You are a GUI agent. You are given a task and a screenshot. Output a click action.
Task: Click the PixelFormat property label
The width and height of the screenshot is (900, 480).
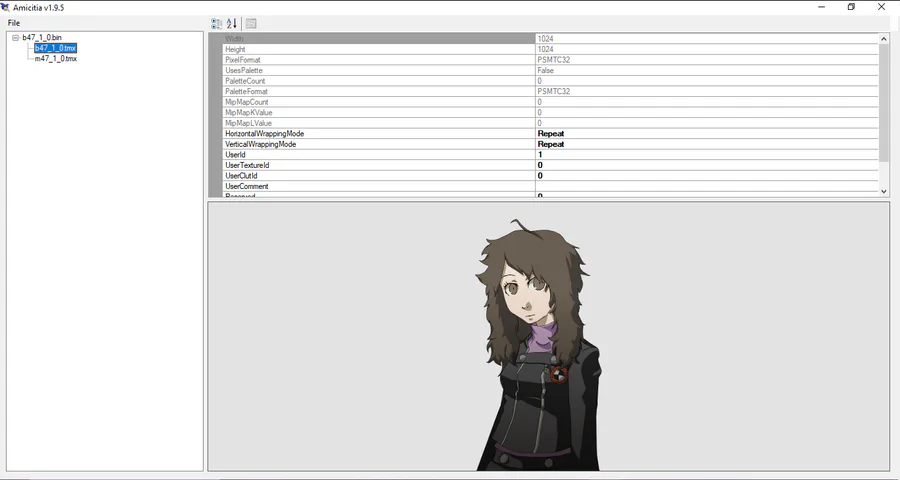[x=243, y=60]
